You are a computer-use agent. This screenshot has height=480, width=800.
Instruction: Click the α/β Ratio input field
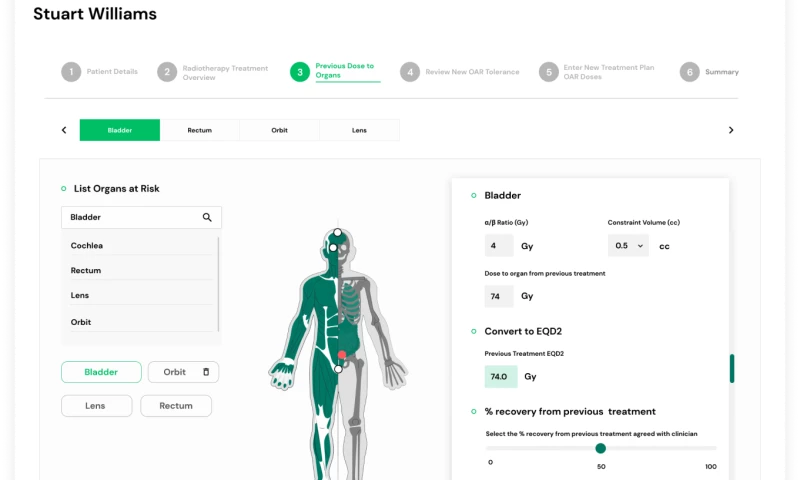[x=499, y=245]
